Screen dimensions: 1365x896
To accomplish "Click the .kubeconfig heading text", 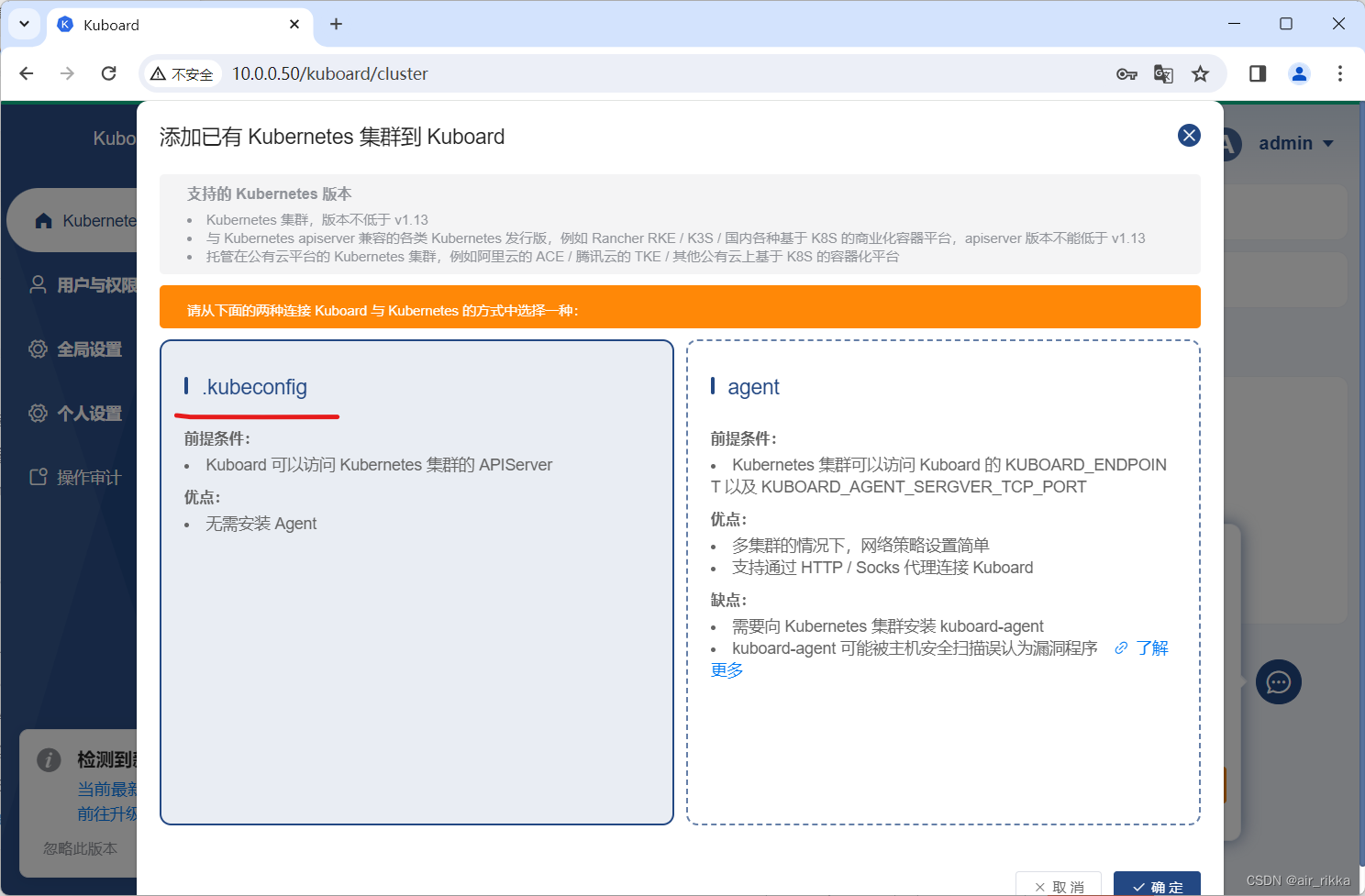I will (255, 387).
